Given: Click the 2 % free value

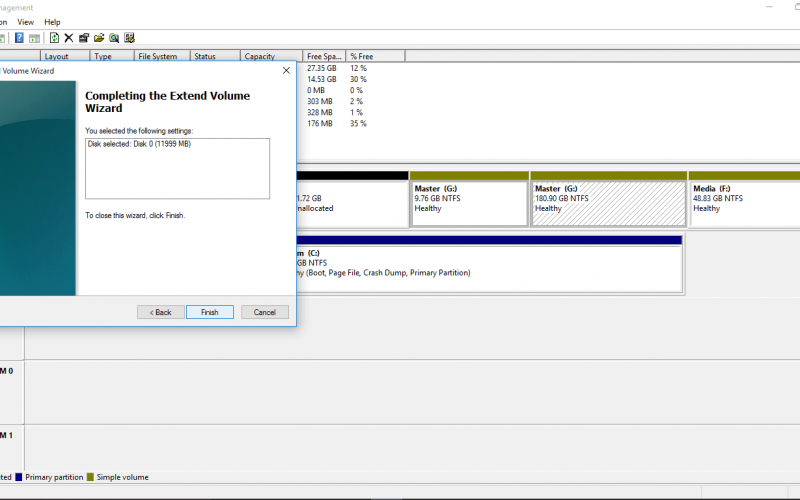Looking at the screenshot, I should [357, 102].
